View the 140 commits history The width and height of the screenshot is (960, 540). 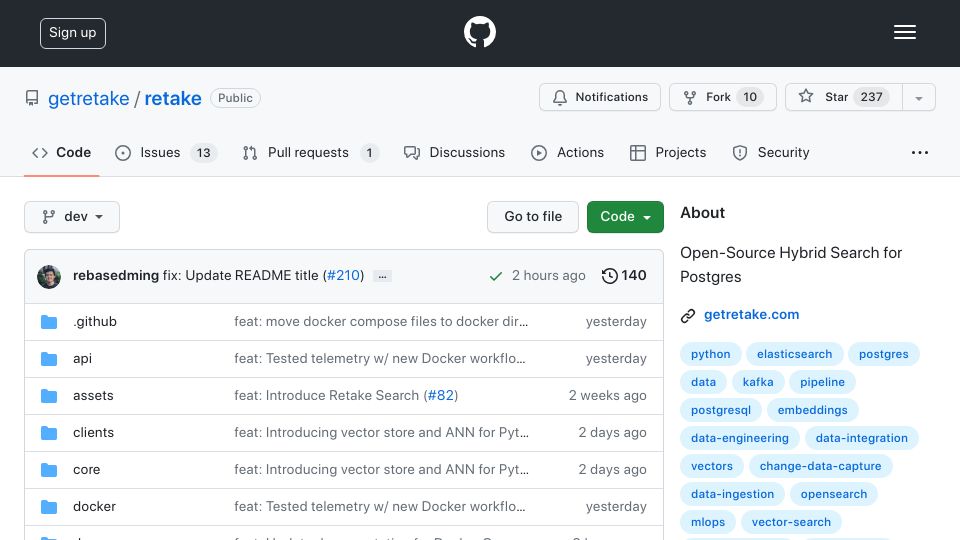[x=624, y=276]
